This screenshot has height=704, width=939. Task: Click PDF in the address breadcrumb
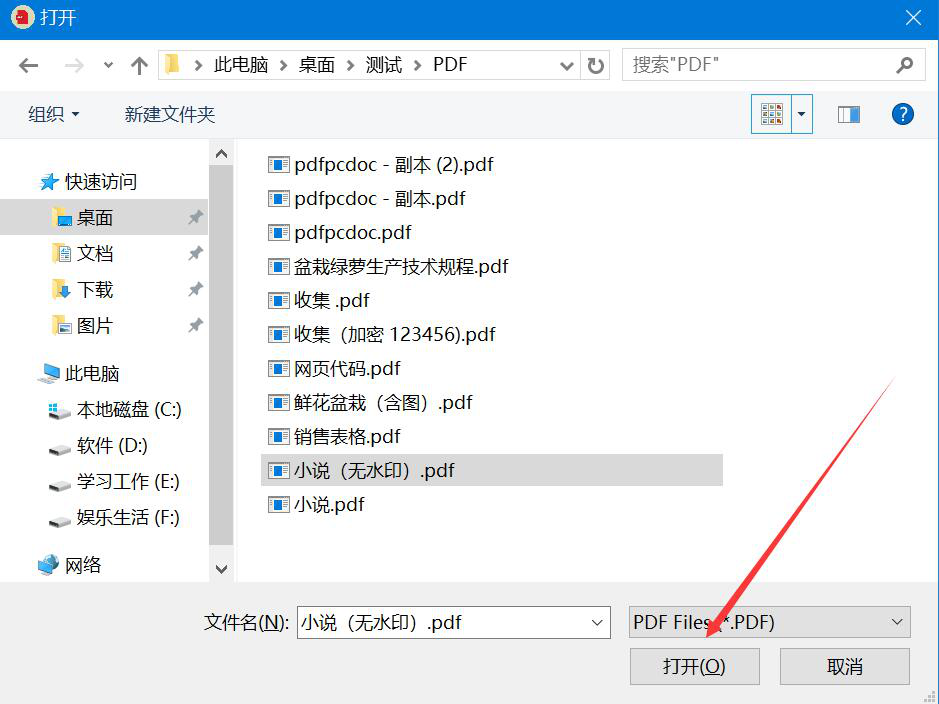pyautogui.click(x=450, y=65)
